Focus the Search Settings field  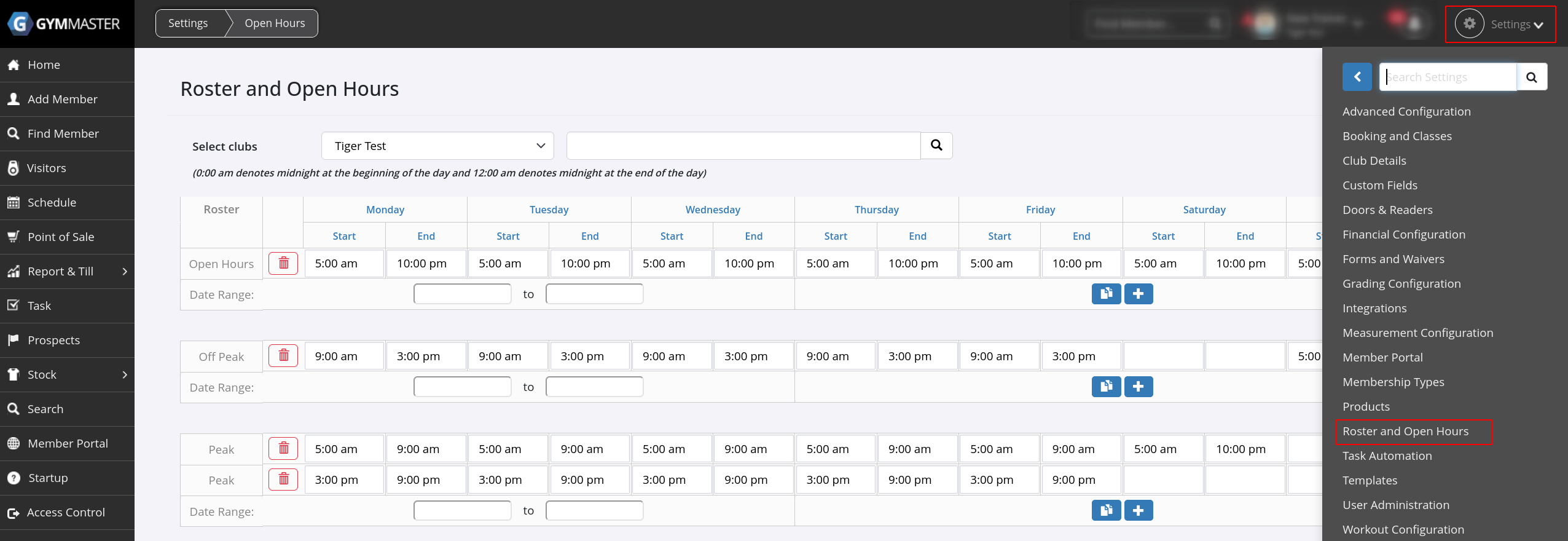tap(1448, 77)
